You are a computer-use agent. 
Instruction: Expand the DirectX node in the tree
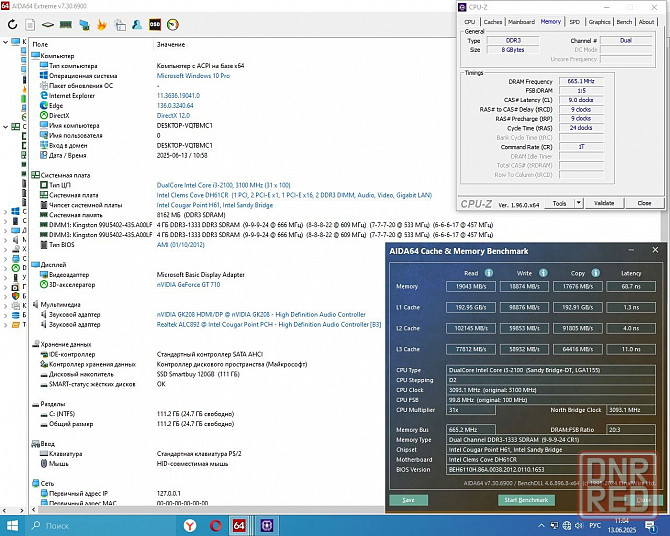coord(5,268)
